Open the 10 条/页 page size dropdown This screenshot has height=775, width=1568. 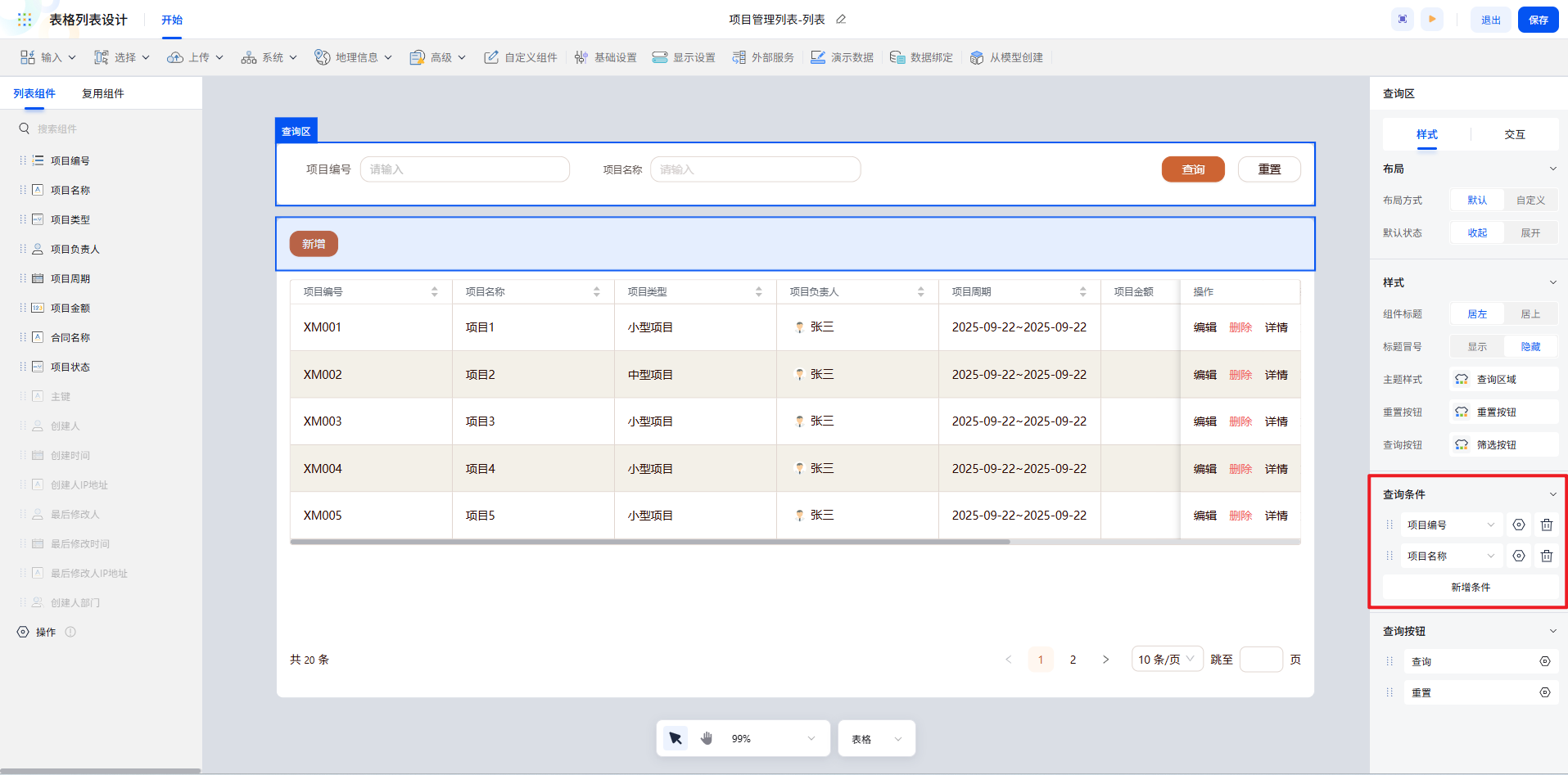coord(1167,660)
